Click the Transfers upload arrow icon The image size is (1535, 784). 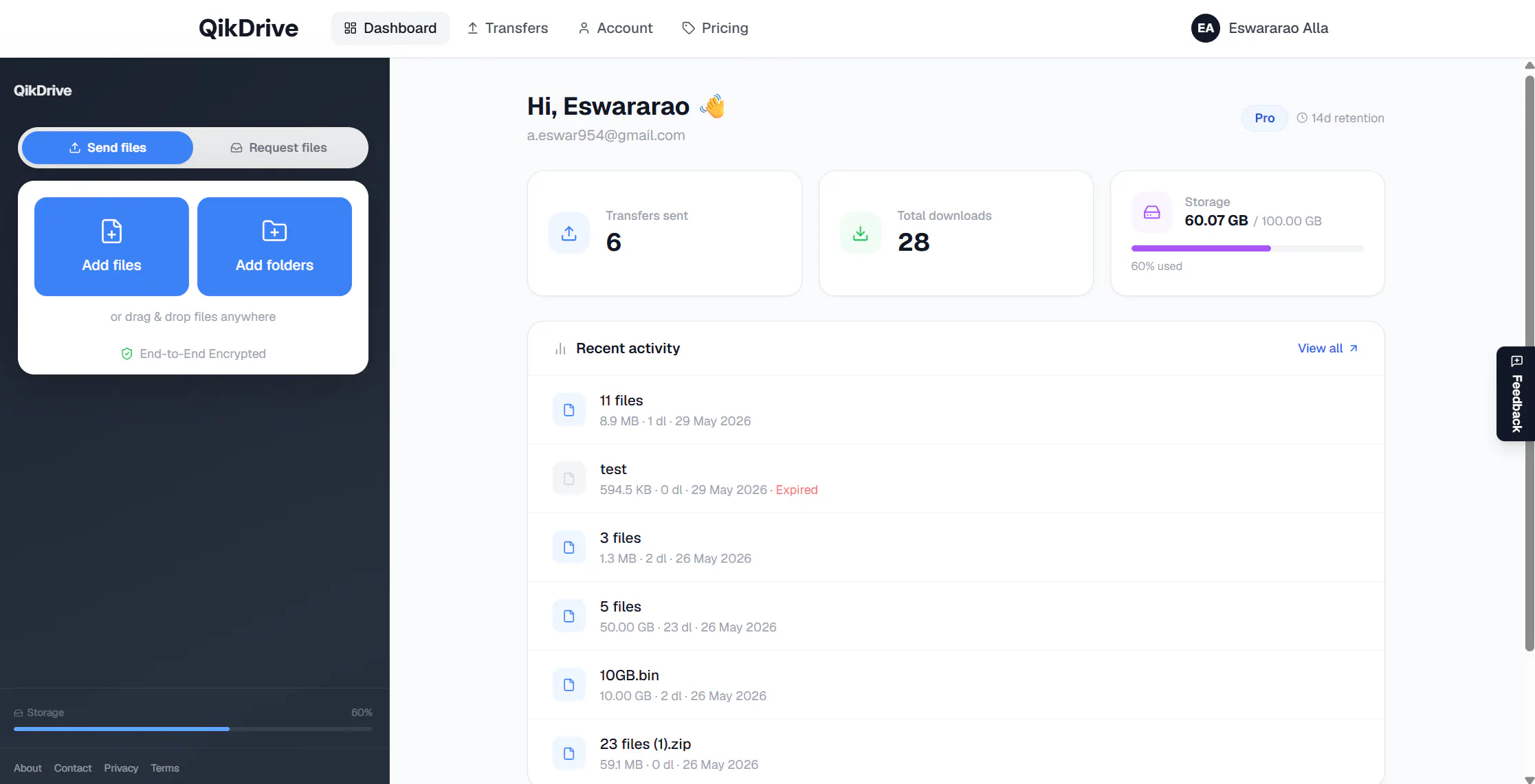tap(473, 28)
